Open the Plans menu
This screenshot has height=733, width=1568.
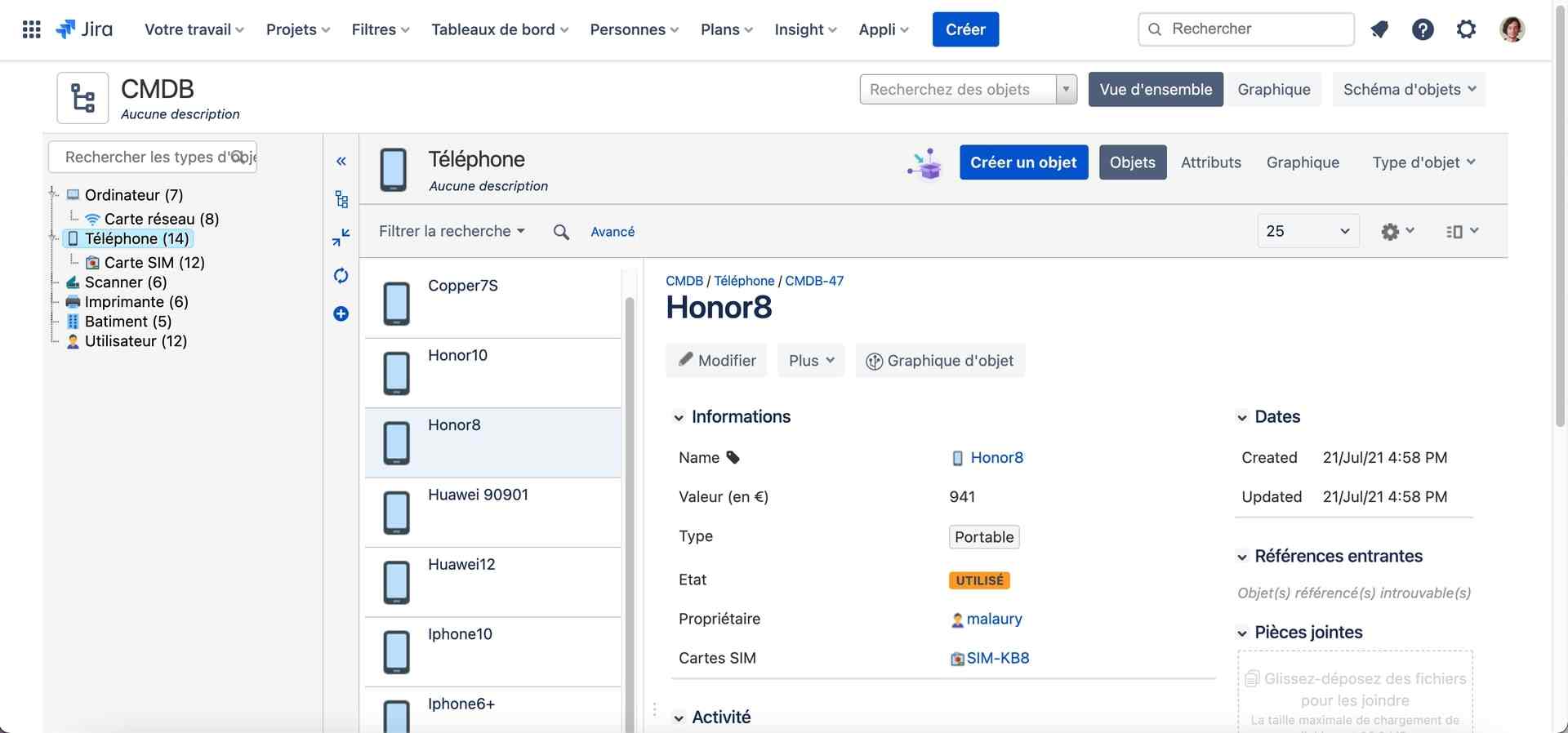click(x=727, y=29)
